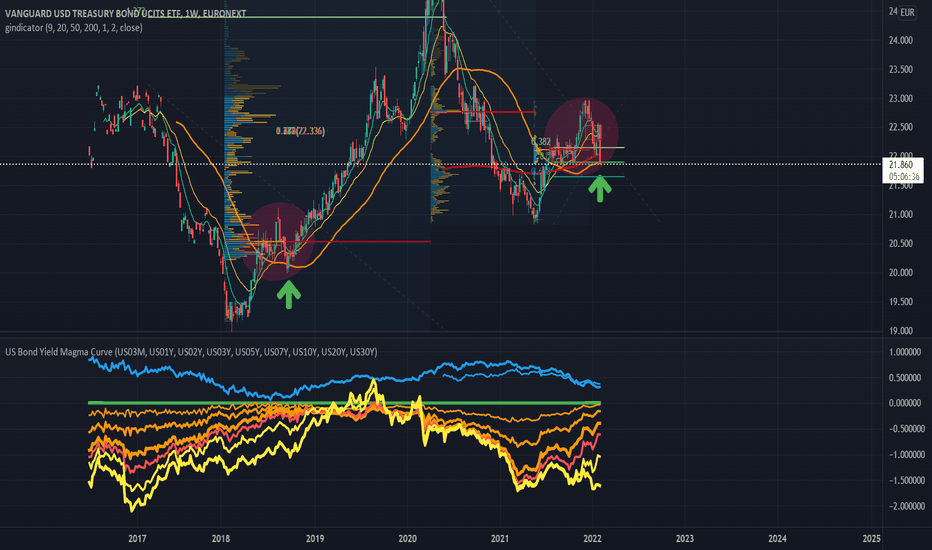Select the dotted current price line
Screen dimensions: 932x550
pos(441,164)
